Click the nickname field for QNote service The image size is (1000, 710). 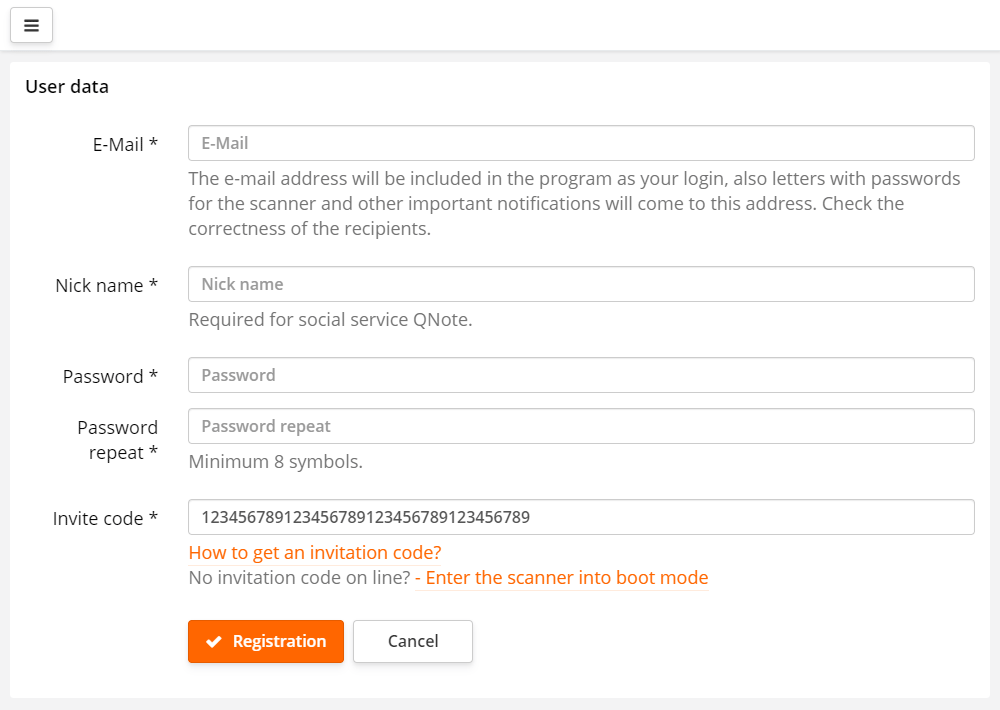(580, 284)
